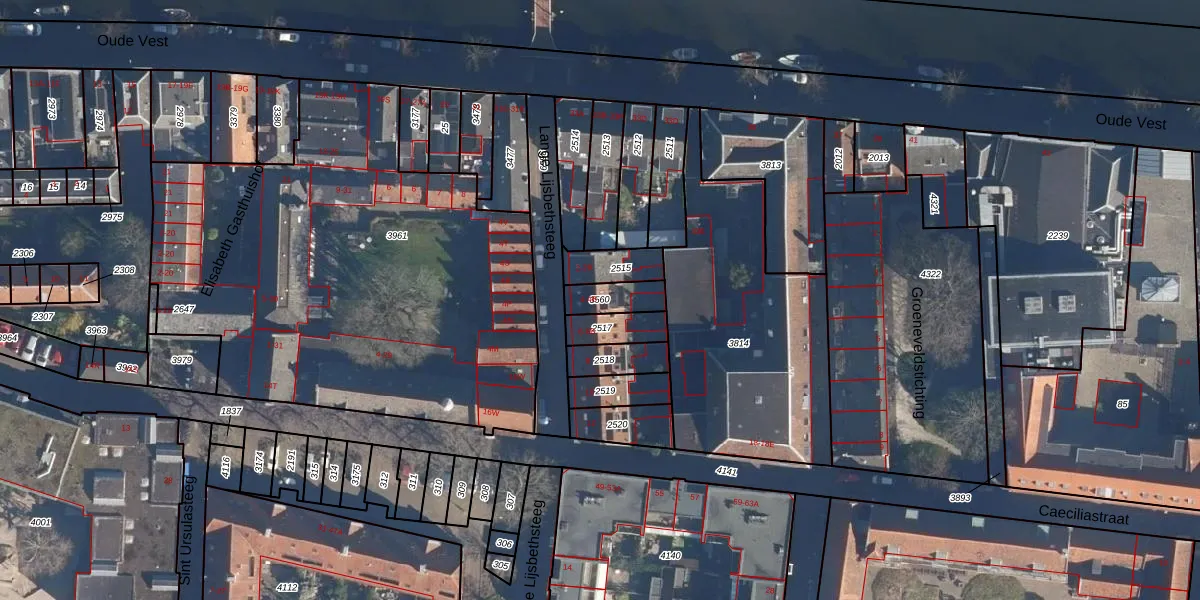Click parcel label 4112
The width and height of the screenshot is (1200, 600).
[287, 587]
